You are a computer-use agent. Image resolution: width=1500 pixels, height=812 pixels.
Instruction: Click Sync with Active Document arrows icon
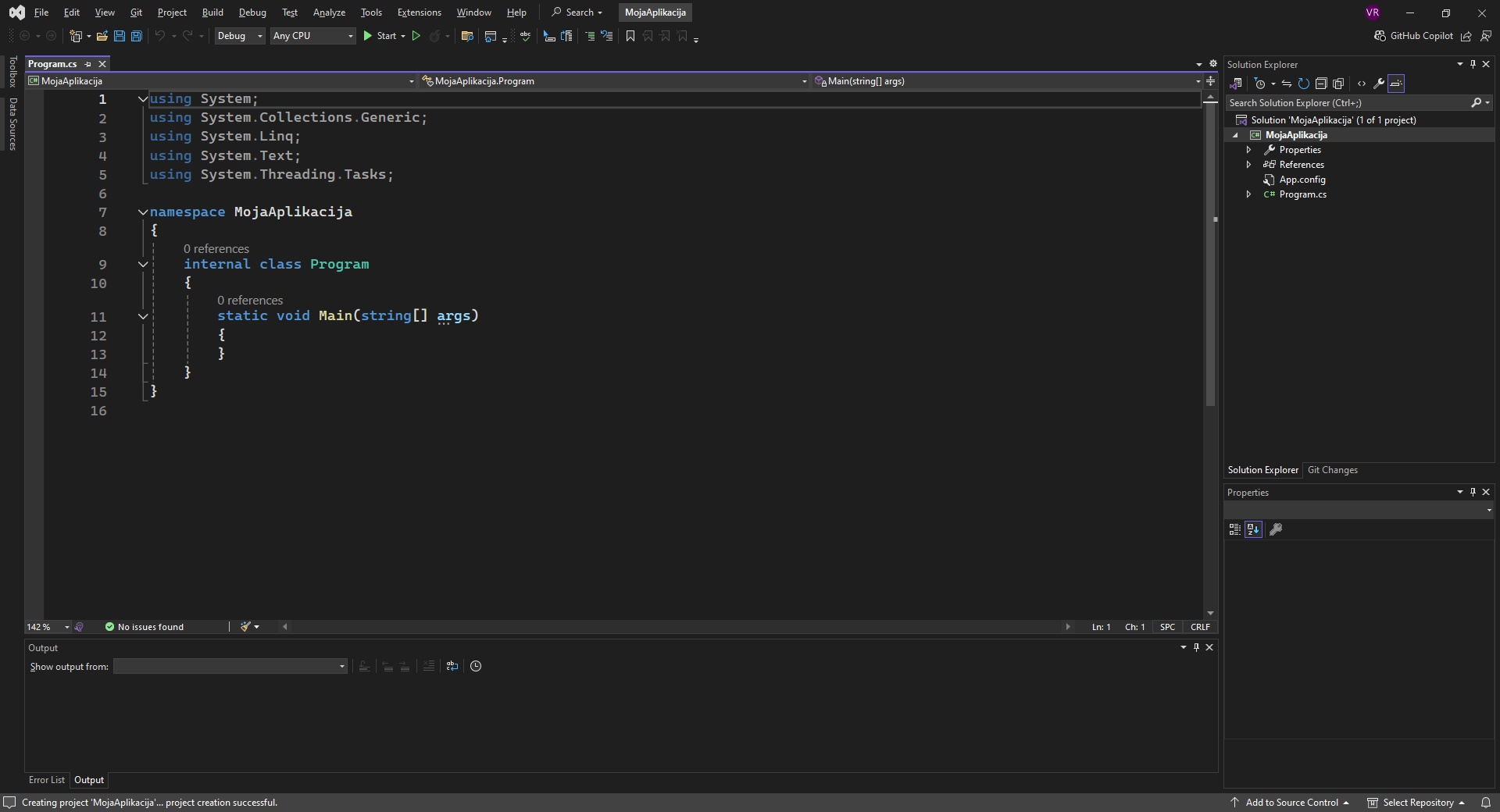pyautogui.click(x=1287, y=84)
